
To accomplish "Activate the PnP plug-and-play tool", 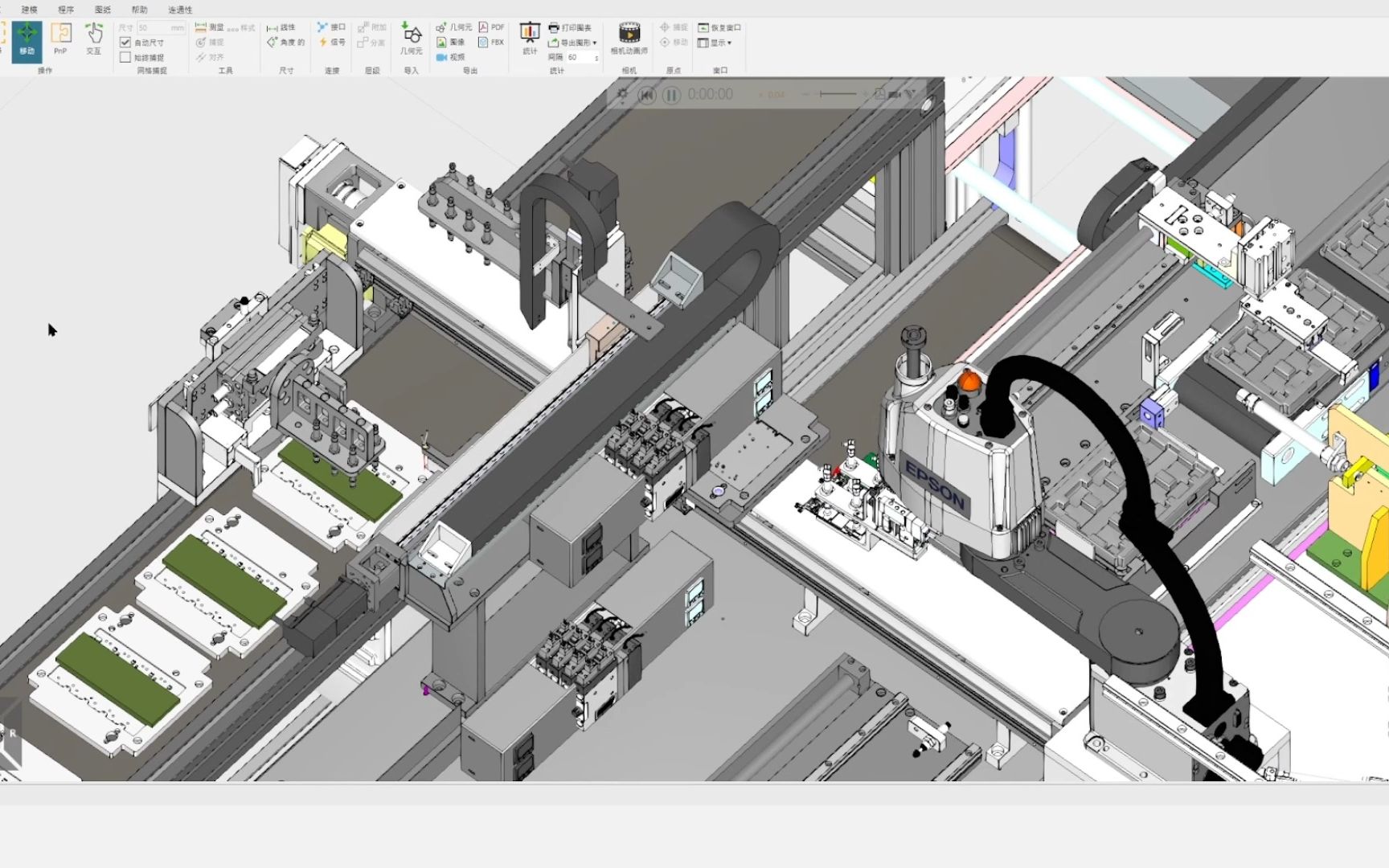I will point(60,39).
